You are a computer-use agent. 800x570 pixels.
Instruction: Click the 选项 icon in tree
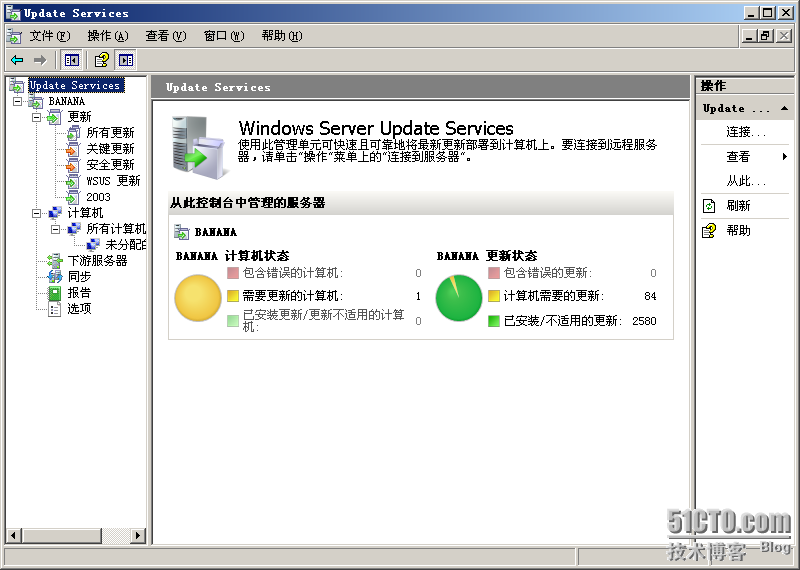[55, 309]
